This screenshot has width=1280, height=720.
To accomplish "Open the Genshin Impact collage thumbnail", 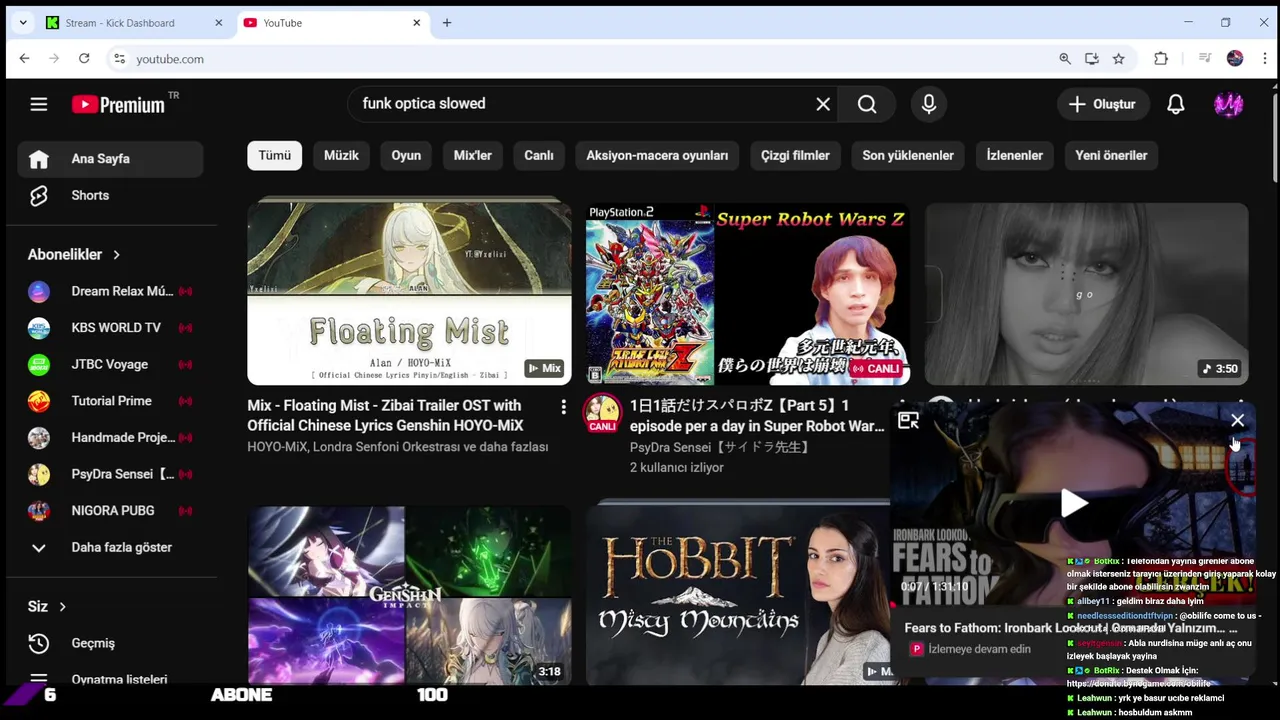I will 409,595.
